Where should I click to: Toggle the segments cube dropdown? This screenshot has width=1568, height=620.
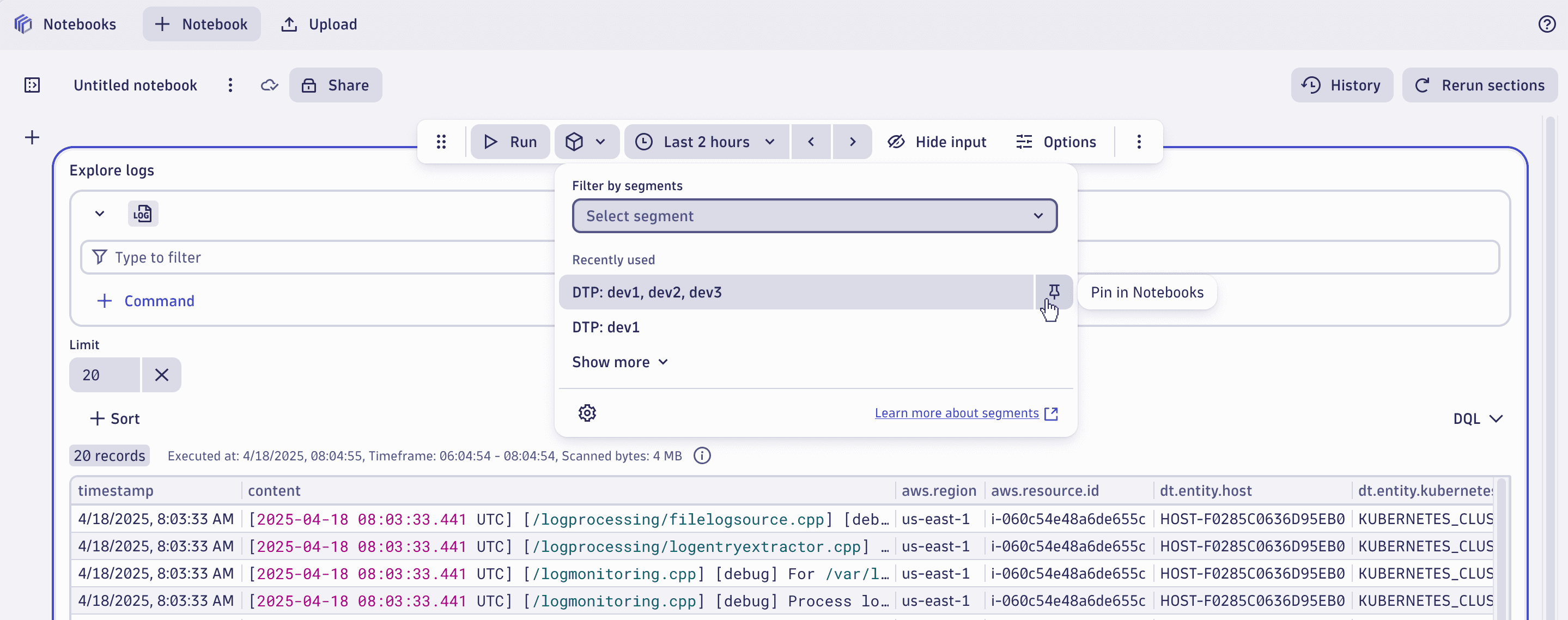coord(586,142)
